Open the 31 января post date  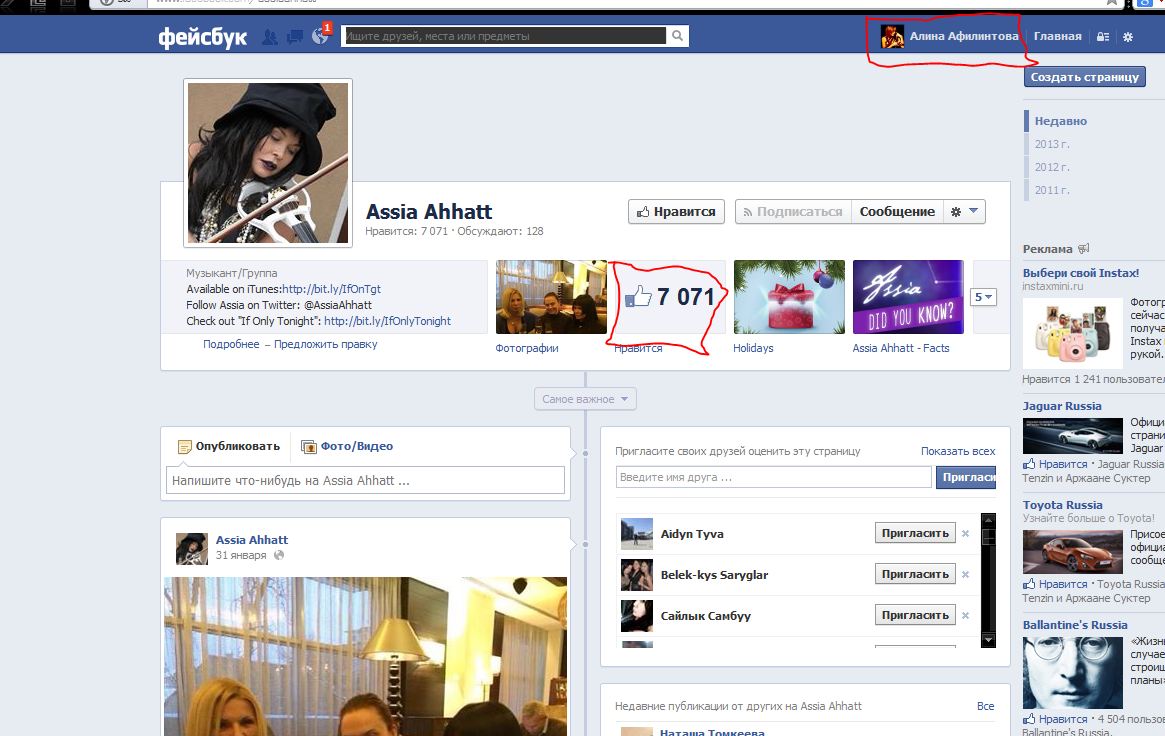[241, 555]
